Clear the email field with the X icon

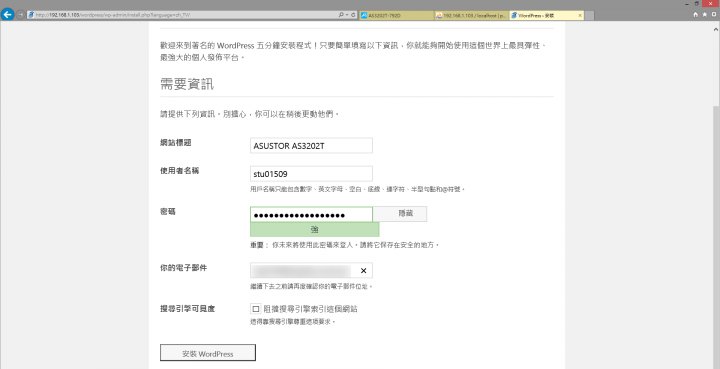[363, 271]
